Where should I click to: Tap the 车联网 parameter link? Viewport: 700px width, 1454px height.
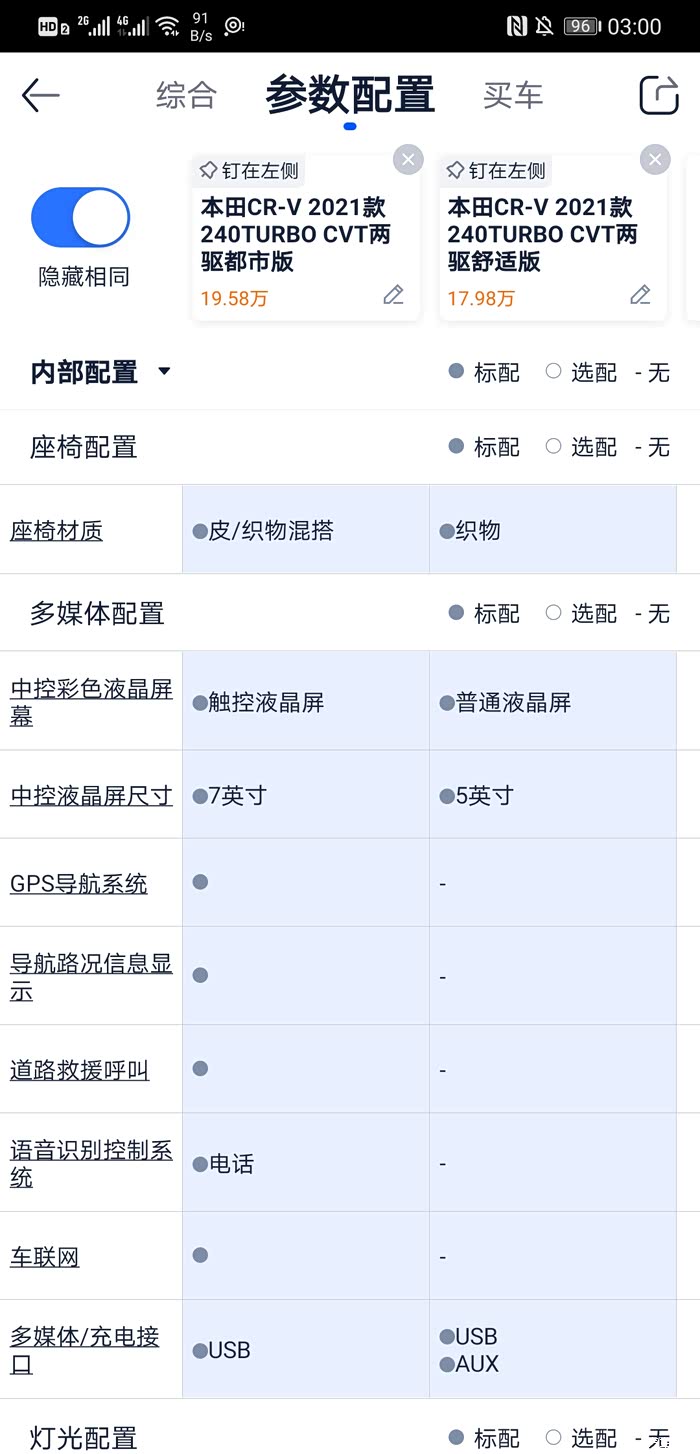click(45, 1256)
